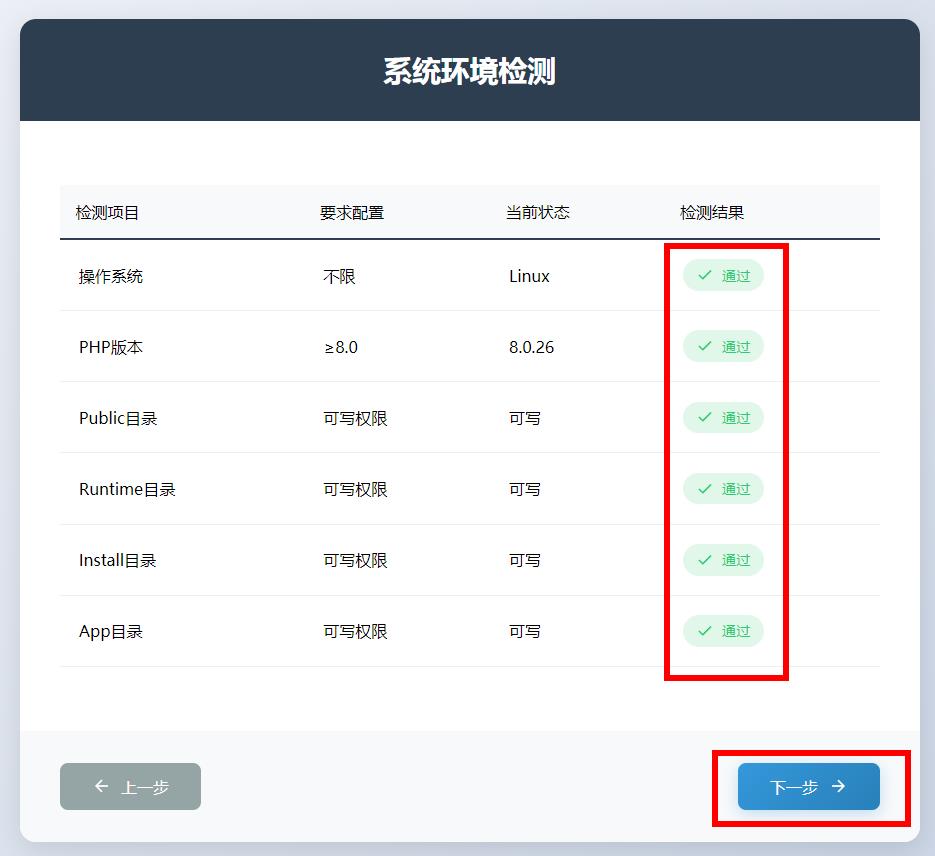This screenshot has height=856, width=935.
Task: Click the 8.0.26 version text in PHP版本 row
Action: click(x=530, y=347)
